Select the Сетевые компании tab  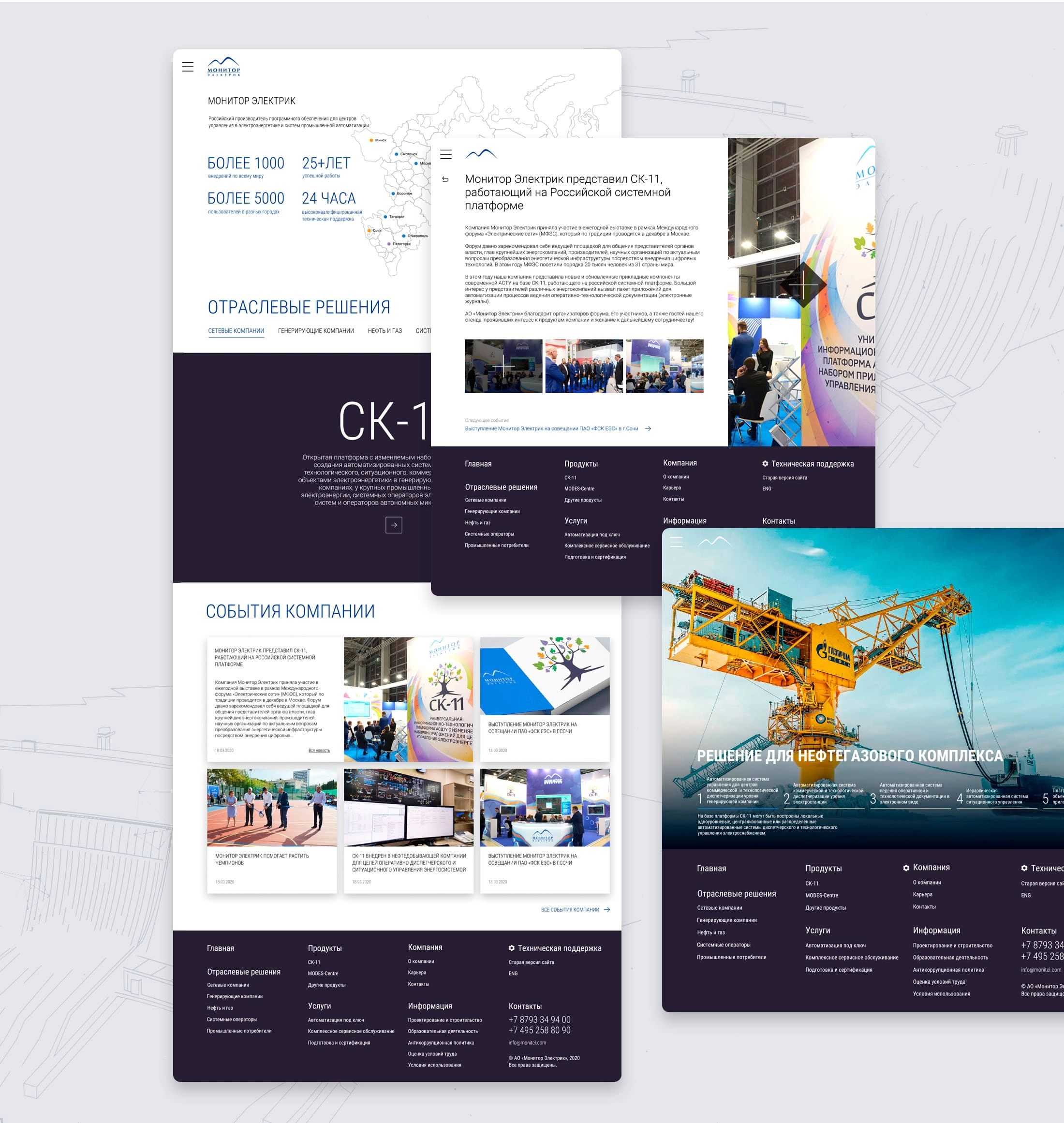point(236,331)
